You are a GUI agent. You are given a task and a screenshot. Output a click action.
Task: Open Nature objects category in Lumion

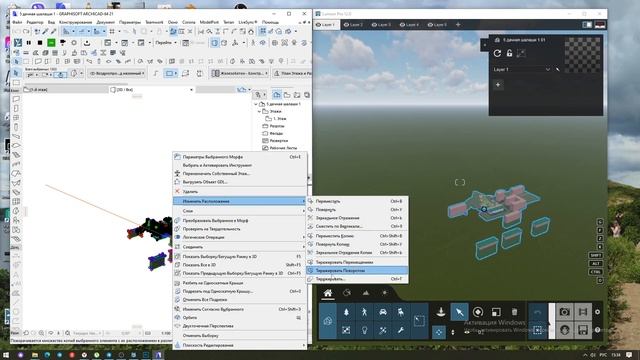[346, 312]
